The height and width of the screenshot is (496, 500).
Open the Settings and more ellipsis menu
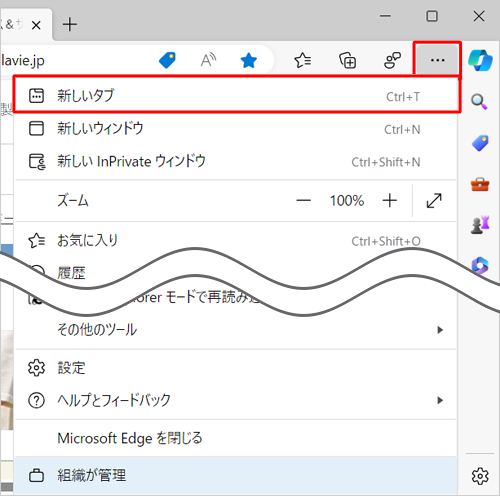point(437,60)
